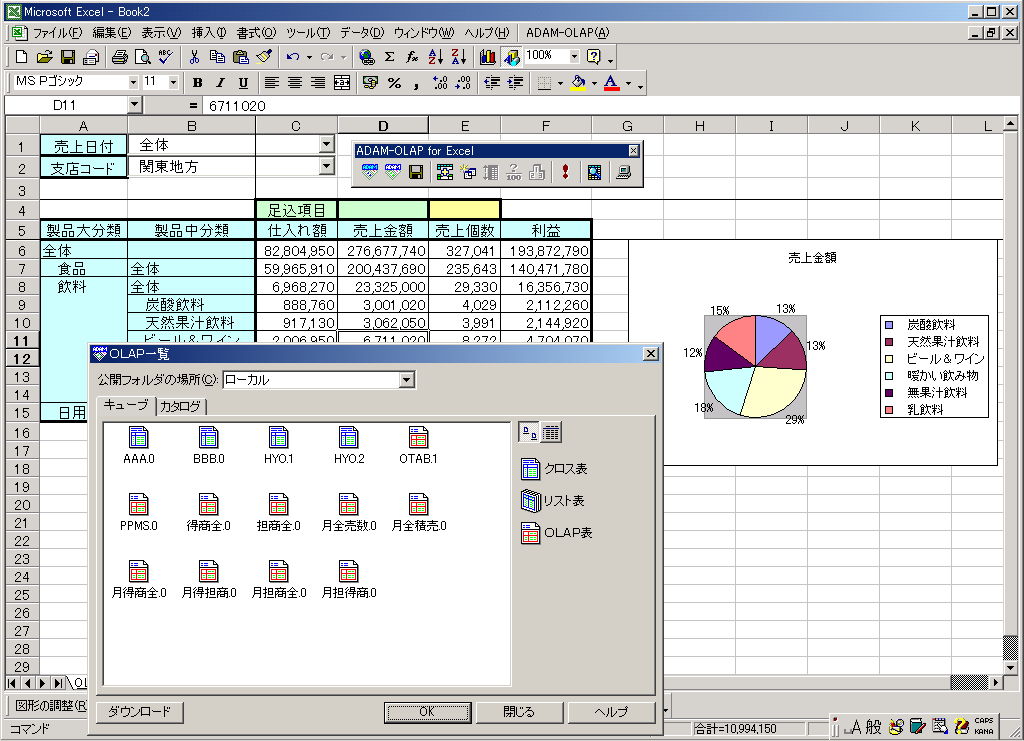Click the Sort Ascending A-Z icon
Image resolution: width=1024 pixels, height=741 pixels.
point(436,57)
